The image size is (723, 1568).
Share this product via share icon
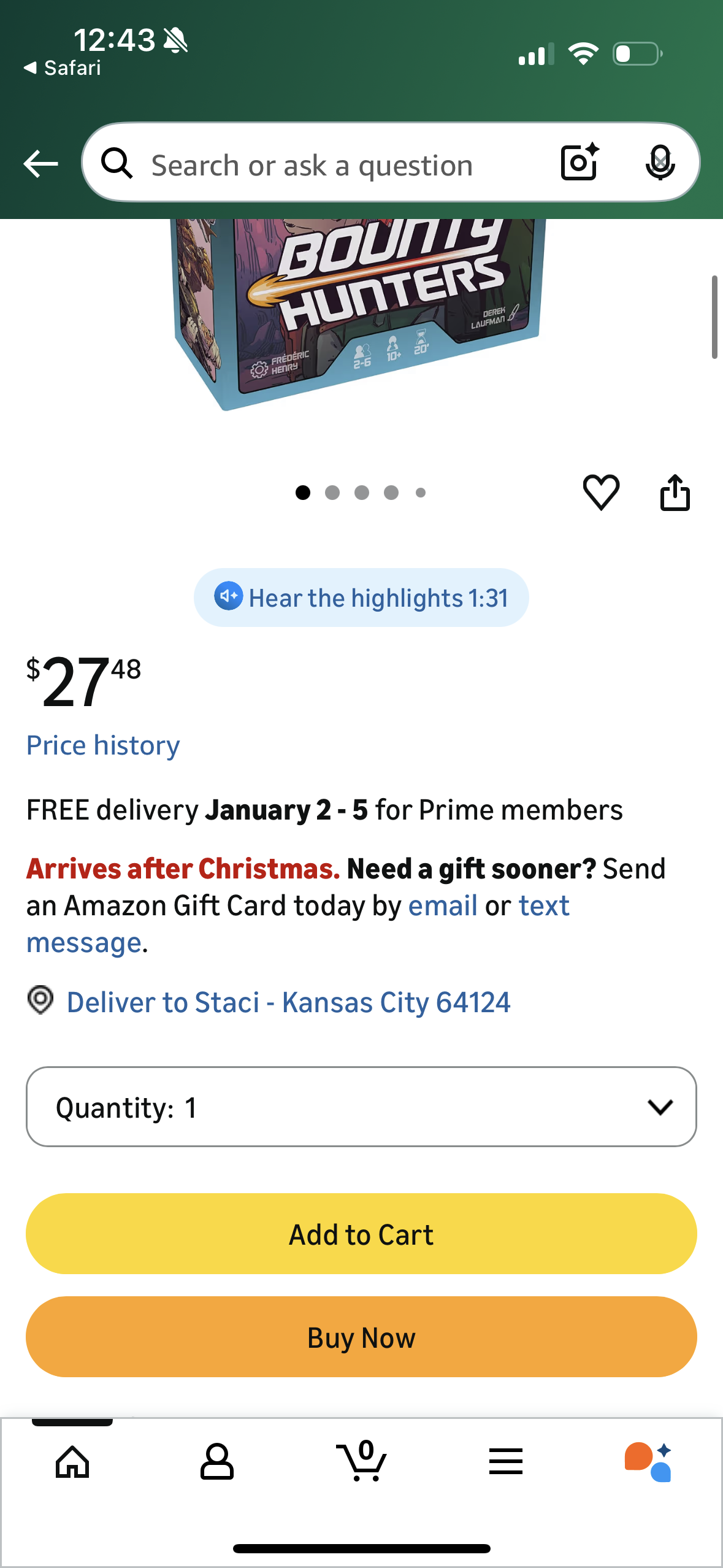[x=675, y=492]
